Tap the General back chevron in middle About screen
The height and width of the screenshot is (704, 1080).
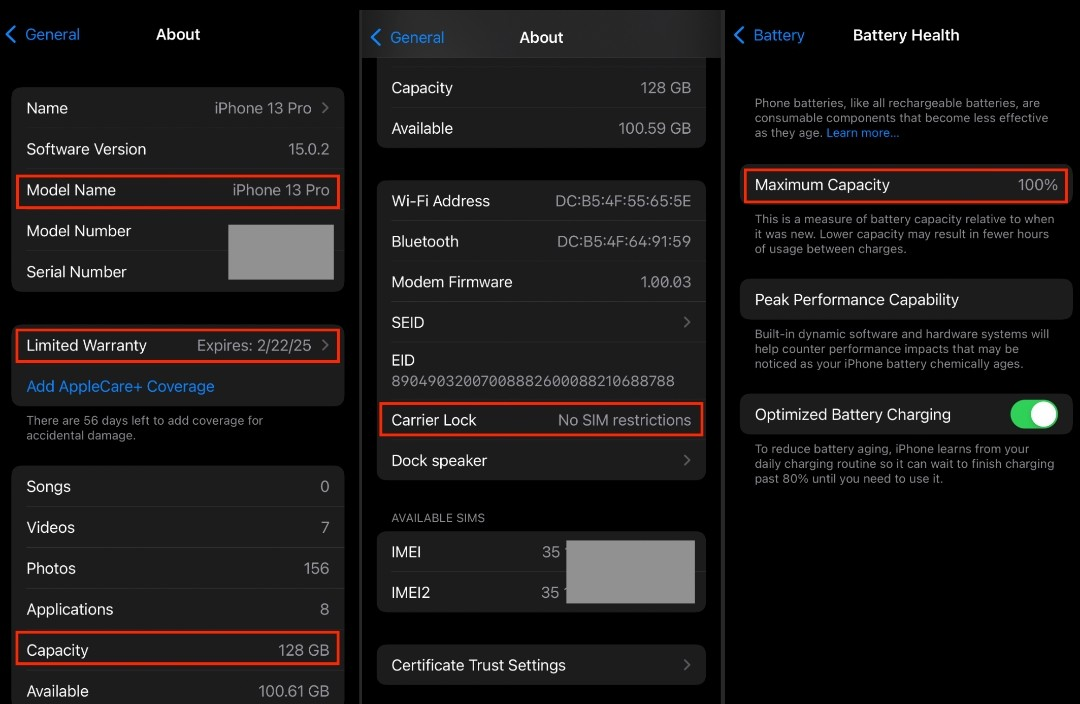[376, 37]
